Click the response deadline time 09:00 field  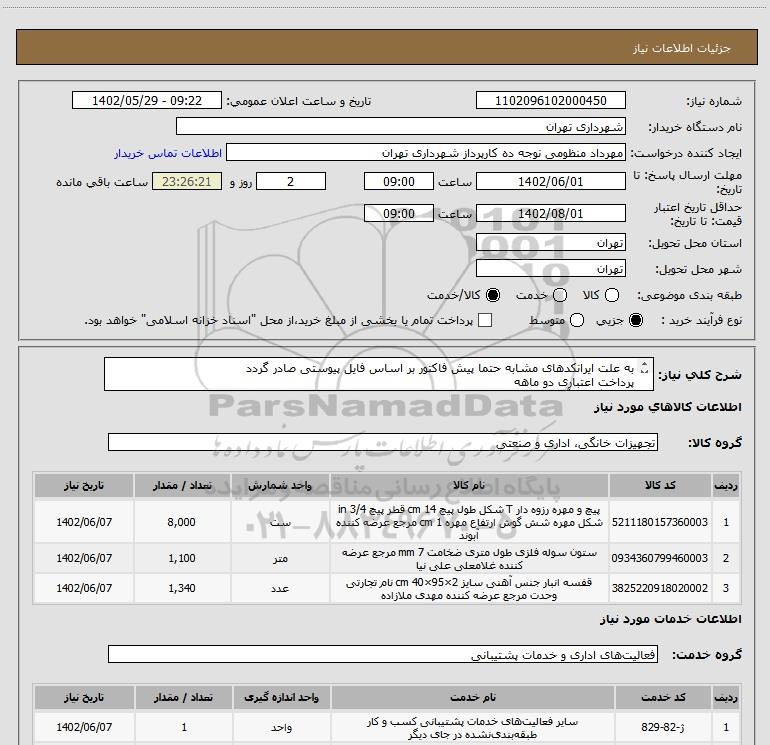pos(399,182)
